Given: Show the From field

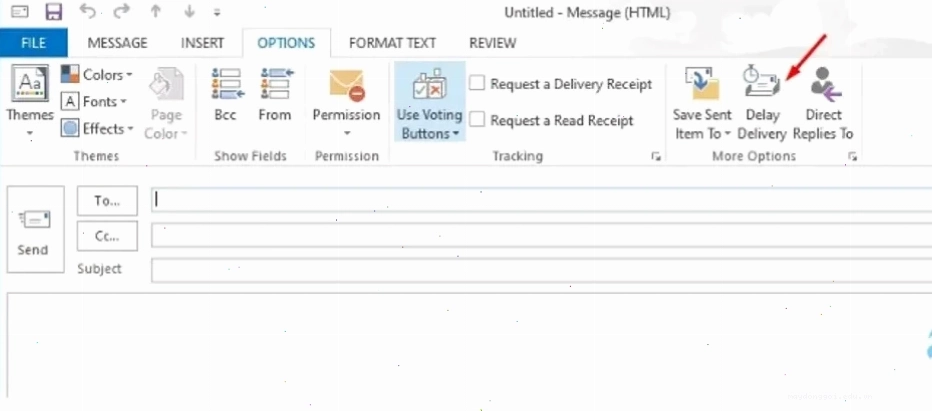Looking at the screenshot, I should tap(275, 96).
